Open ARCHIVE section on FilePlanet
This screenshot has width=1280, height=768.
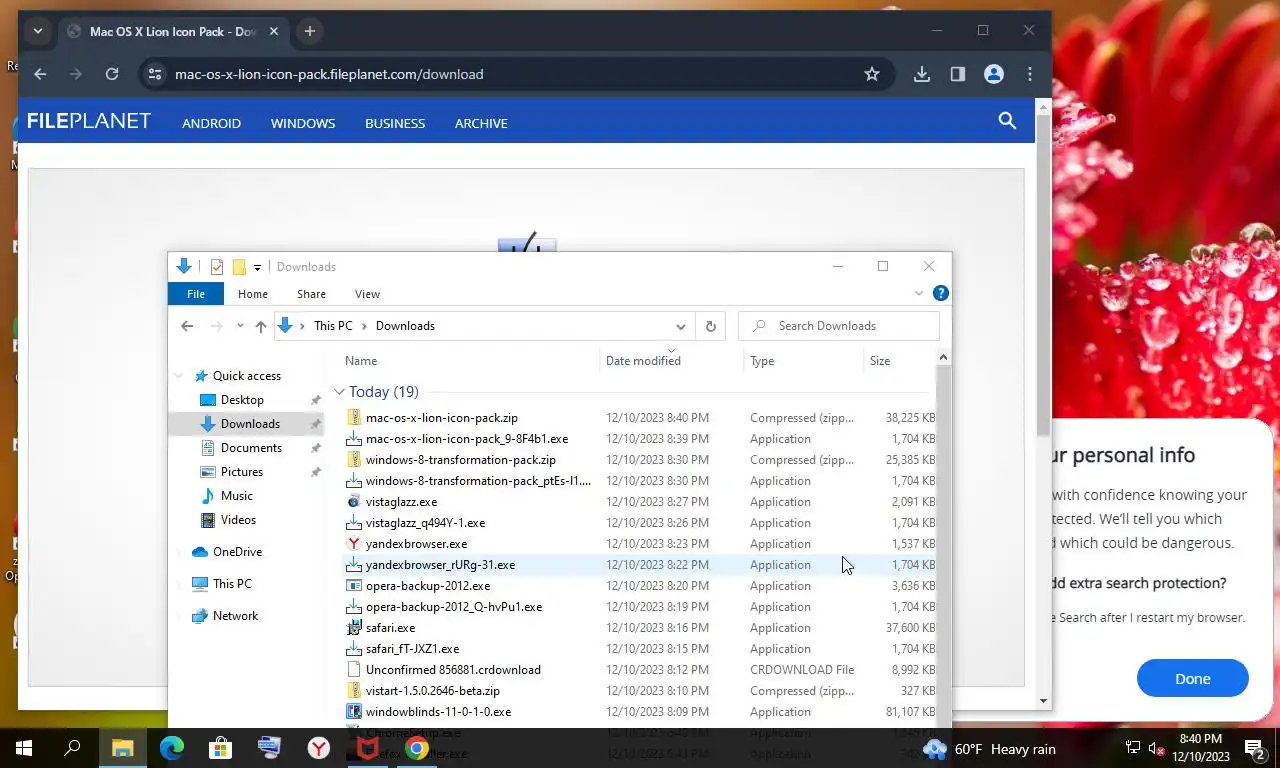481,123
